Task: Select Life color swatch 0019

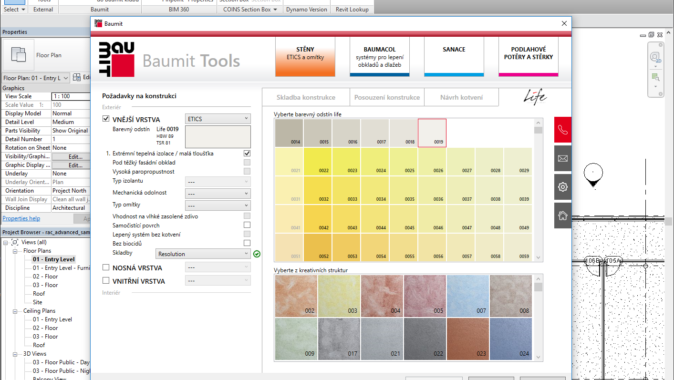Action: (x=432, y=133)
